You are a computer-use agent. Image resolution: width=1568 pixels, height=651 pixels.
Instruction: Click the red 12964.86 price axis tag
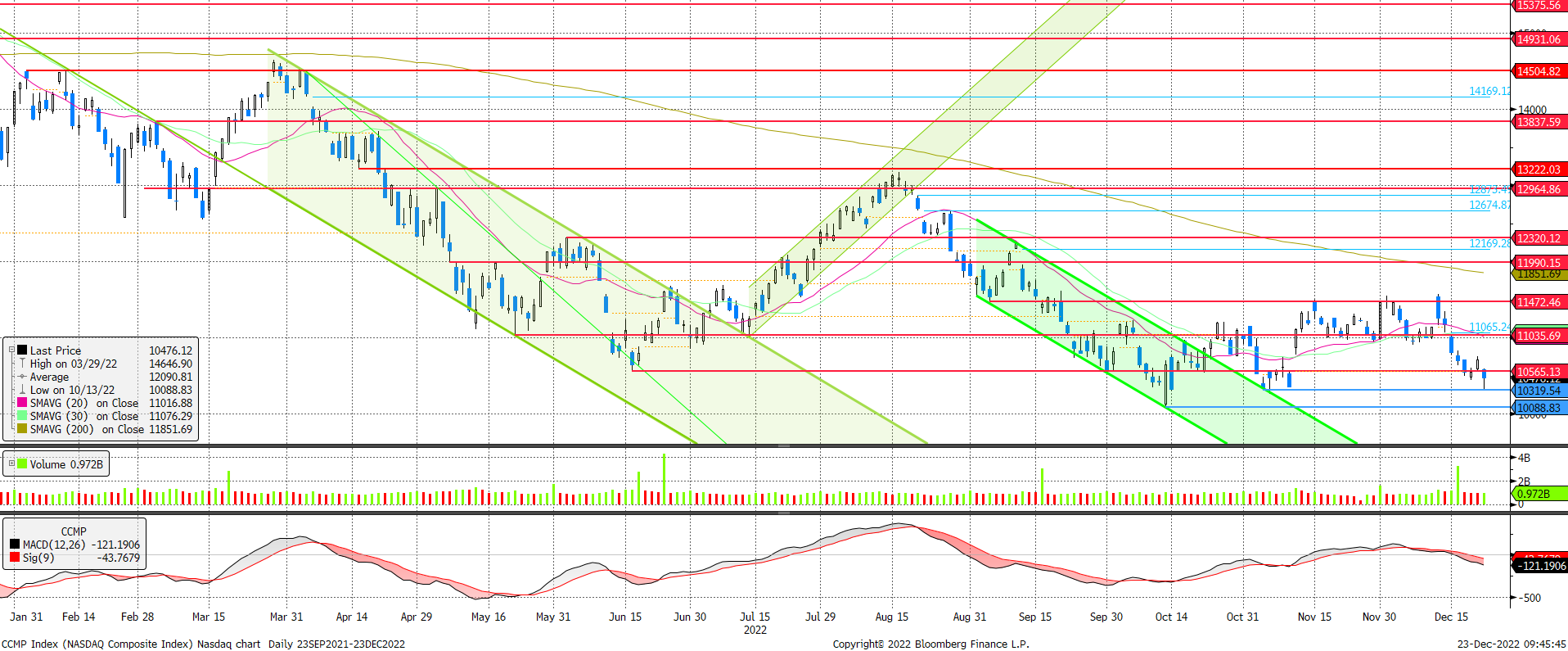pos(1539,189)
